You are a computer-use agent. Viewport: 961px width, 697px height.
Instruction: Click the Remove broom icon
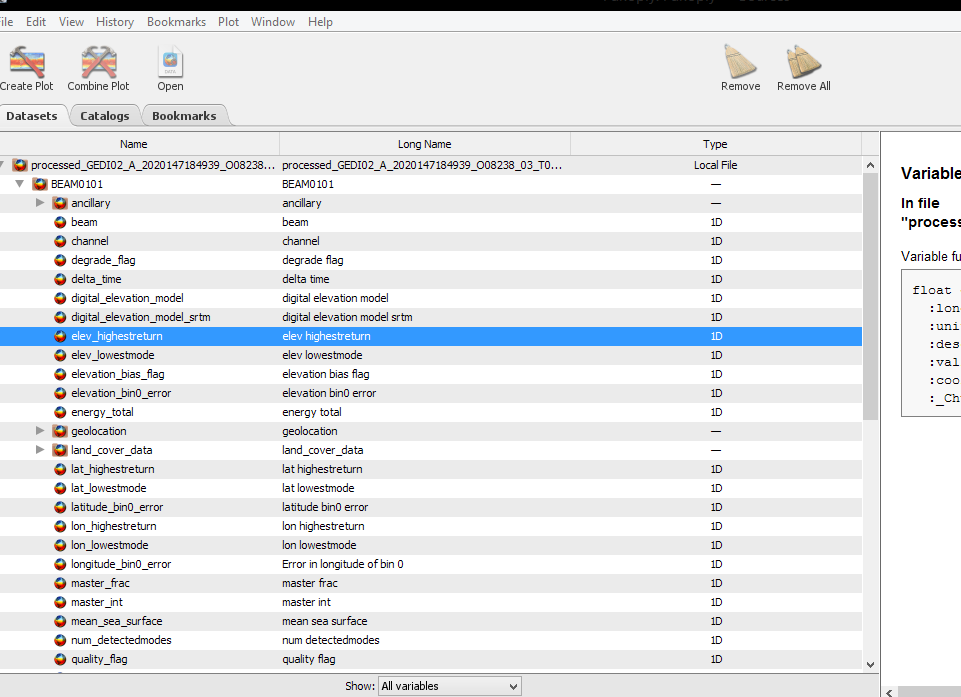pyautogui.click(x=740, y=62)
